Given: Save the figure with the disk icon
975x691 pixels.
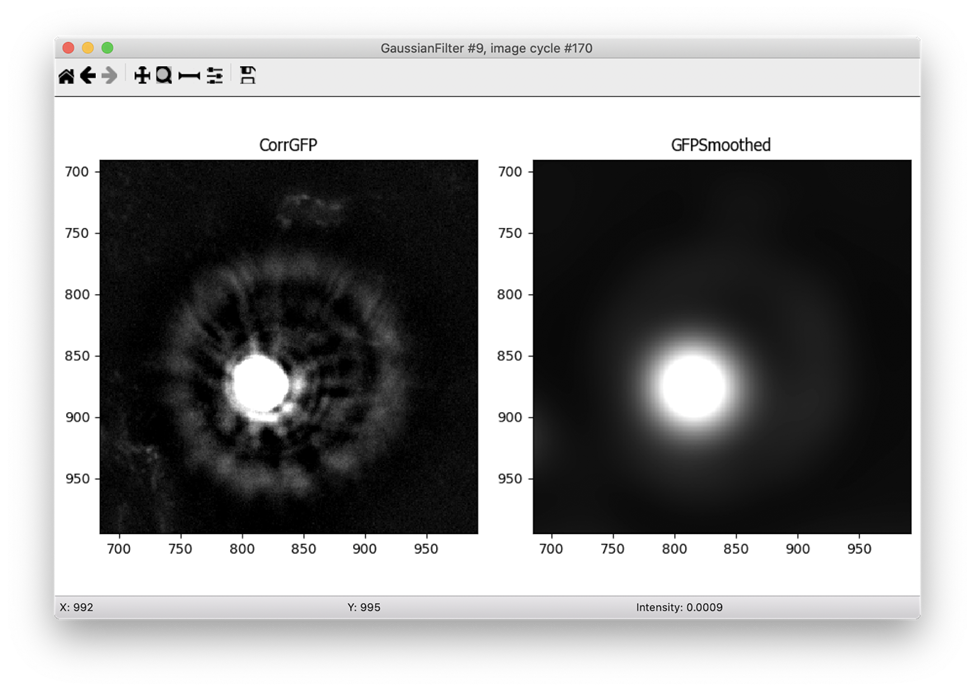Looking at the screenshot, I should (248, 76).
